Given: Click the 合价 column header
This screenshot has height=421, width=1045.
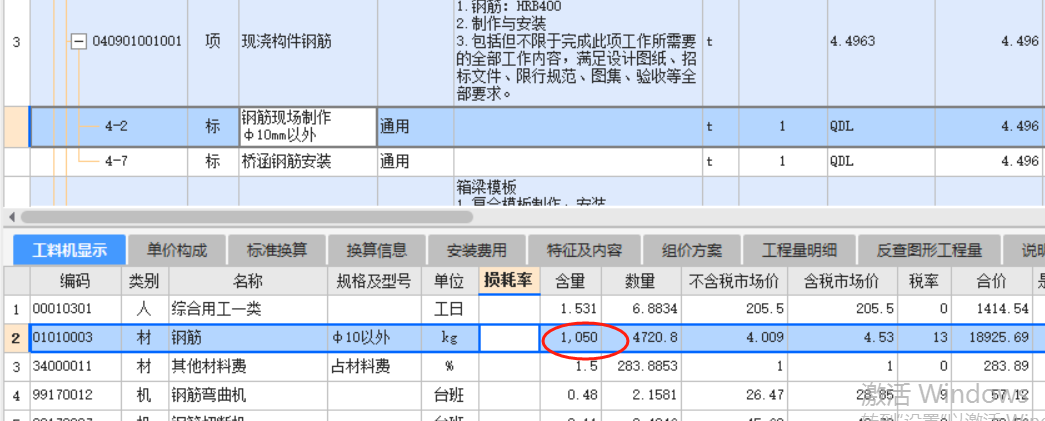Looking at the screenshot, I should tap(991, 282).
